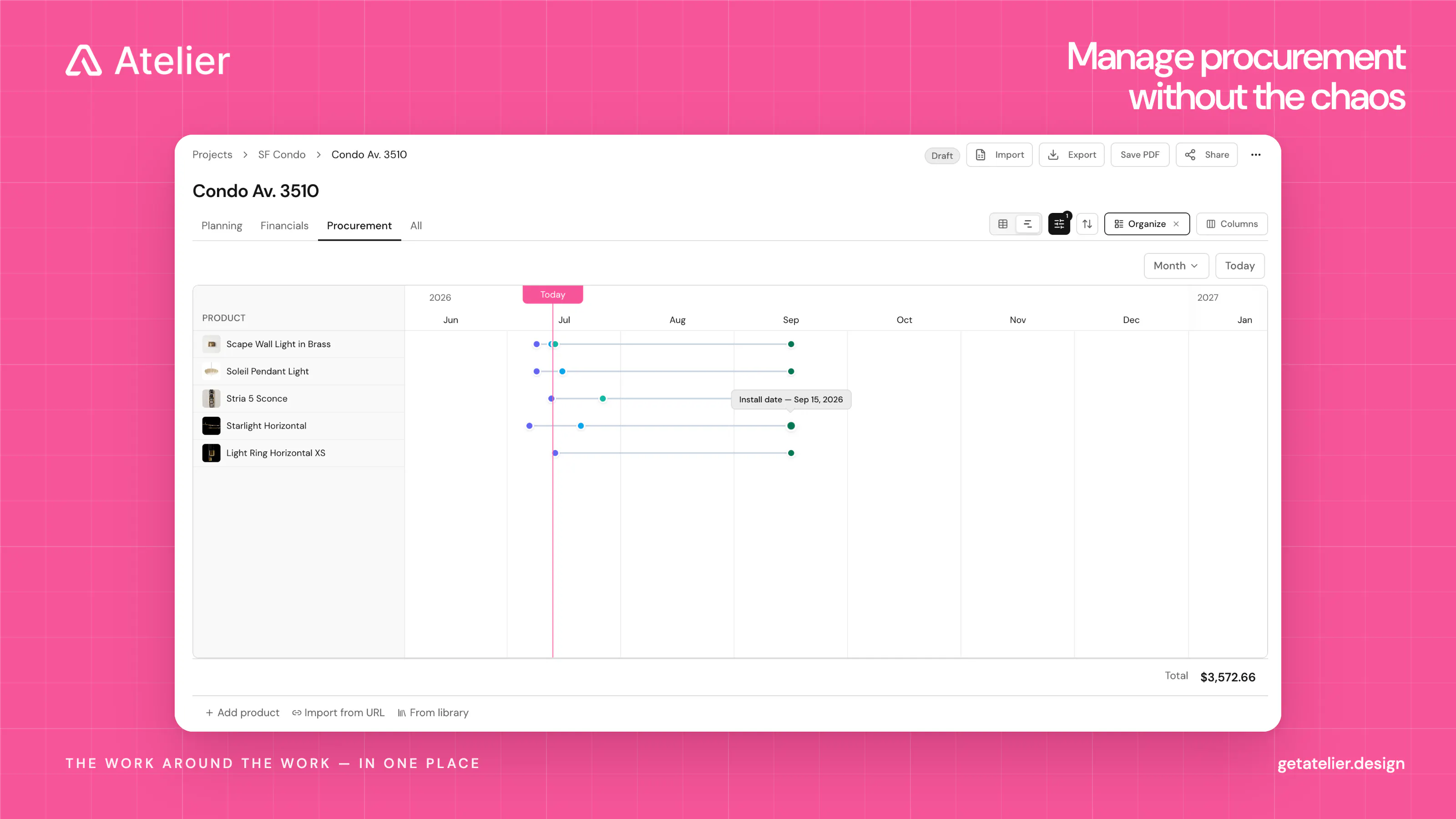Click Save PDF button
The height and width of the screenshot is (819, 1456).
1139,155
